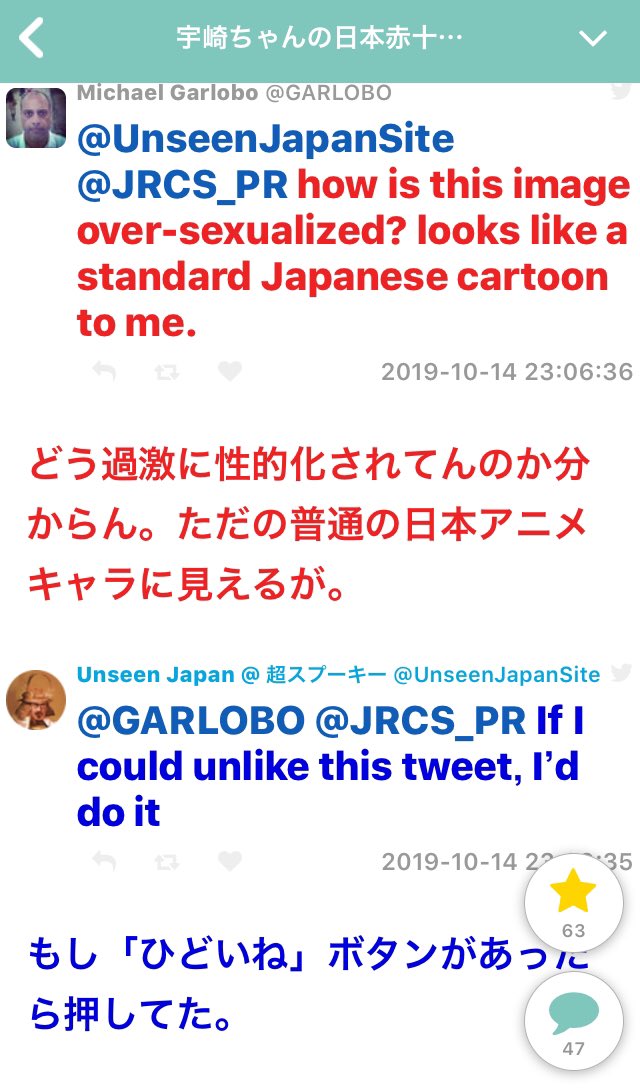
Task: Tap the back arrow in the header
Action: tap(31, 38)
